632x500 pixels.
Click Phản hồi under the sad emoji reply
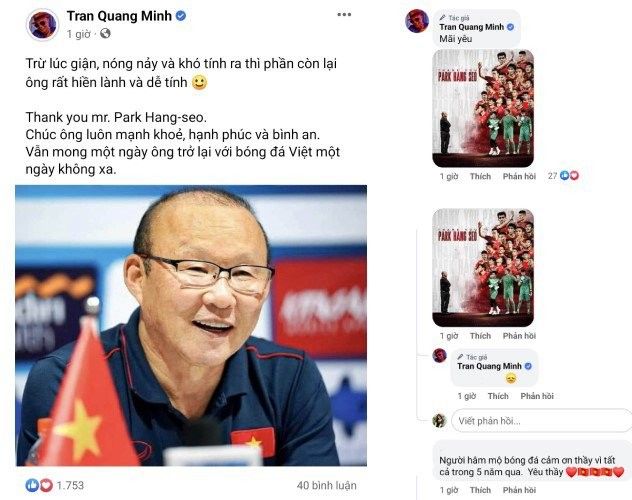coord(537,396)
